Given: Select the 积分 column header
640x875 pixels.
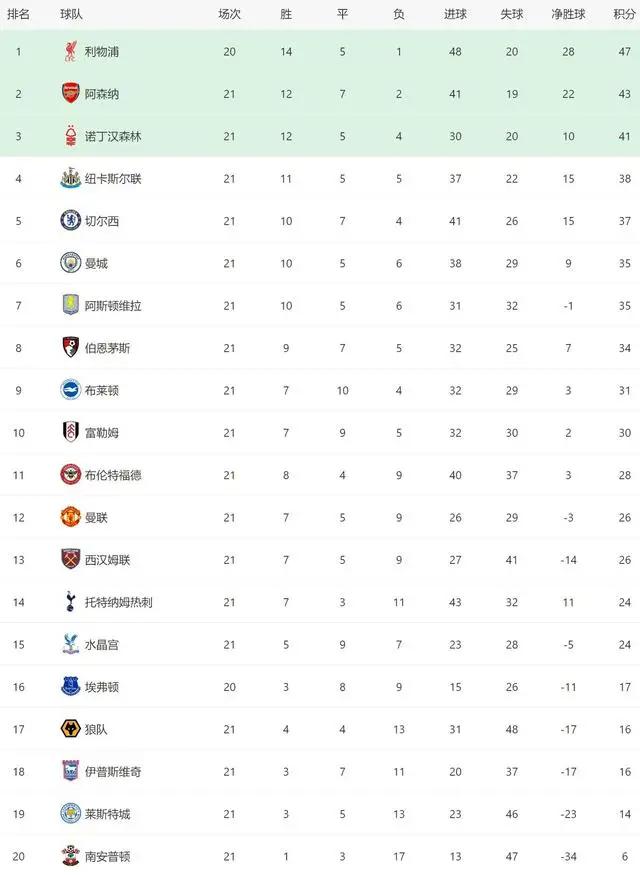Looking at the screenshot, I should (624, 15).
